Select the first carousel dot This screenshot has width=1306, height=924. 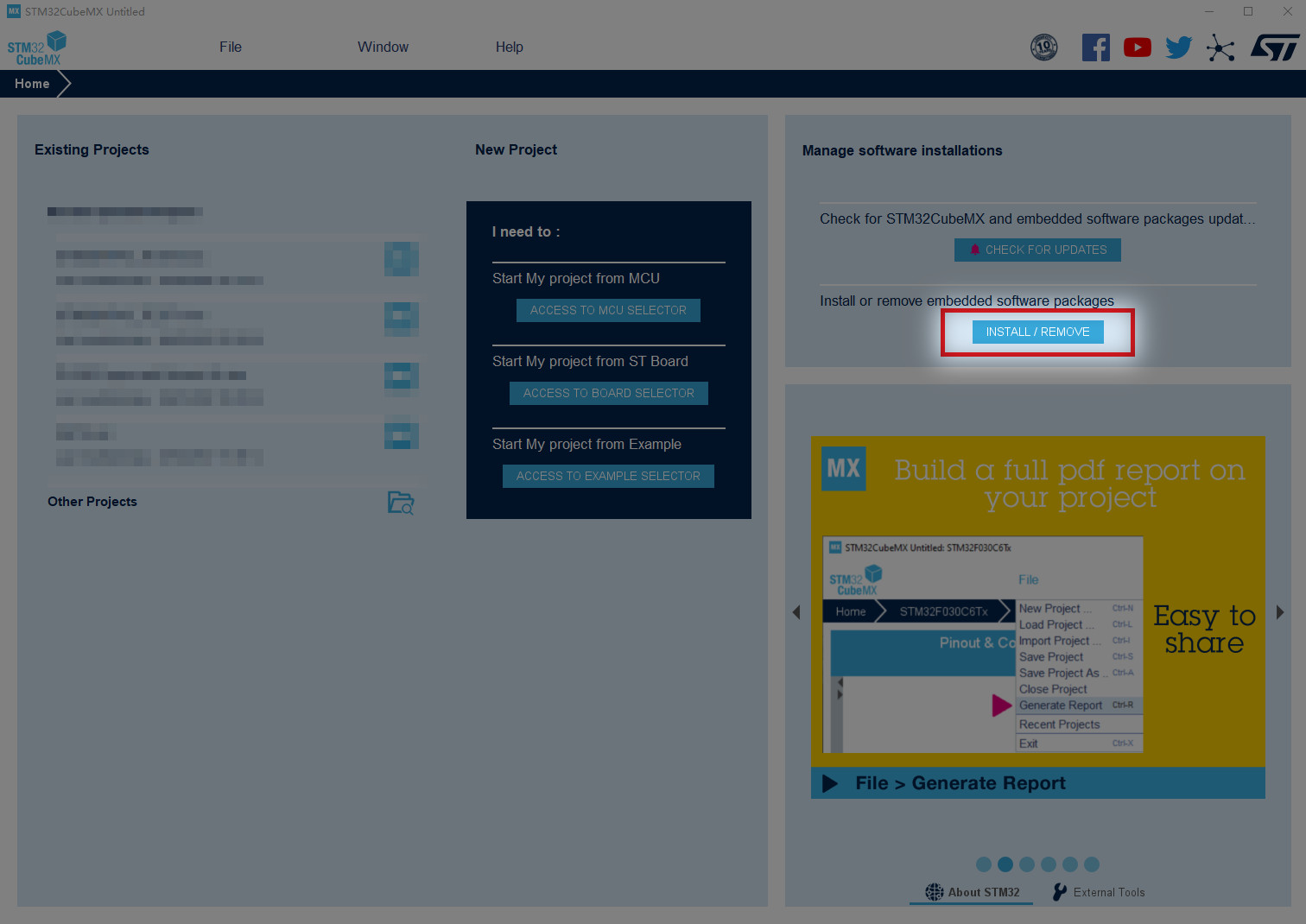(984, 864)
